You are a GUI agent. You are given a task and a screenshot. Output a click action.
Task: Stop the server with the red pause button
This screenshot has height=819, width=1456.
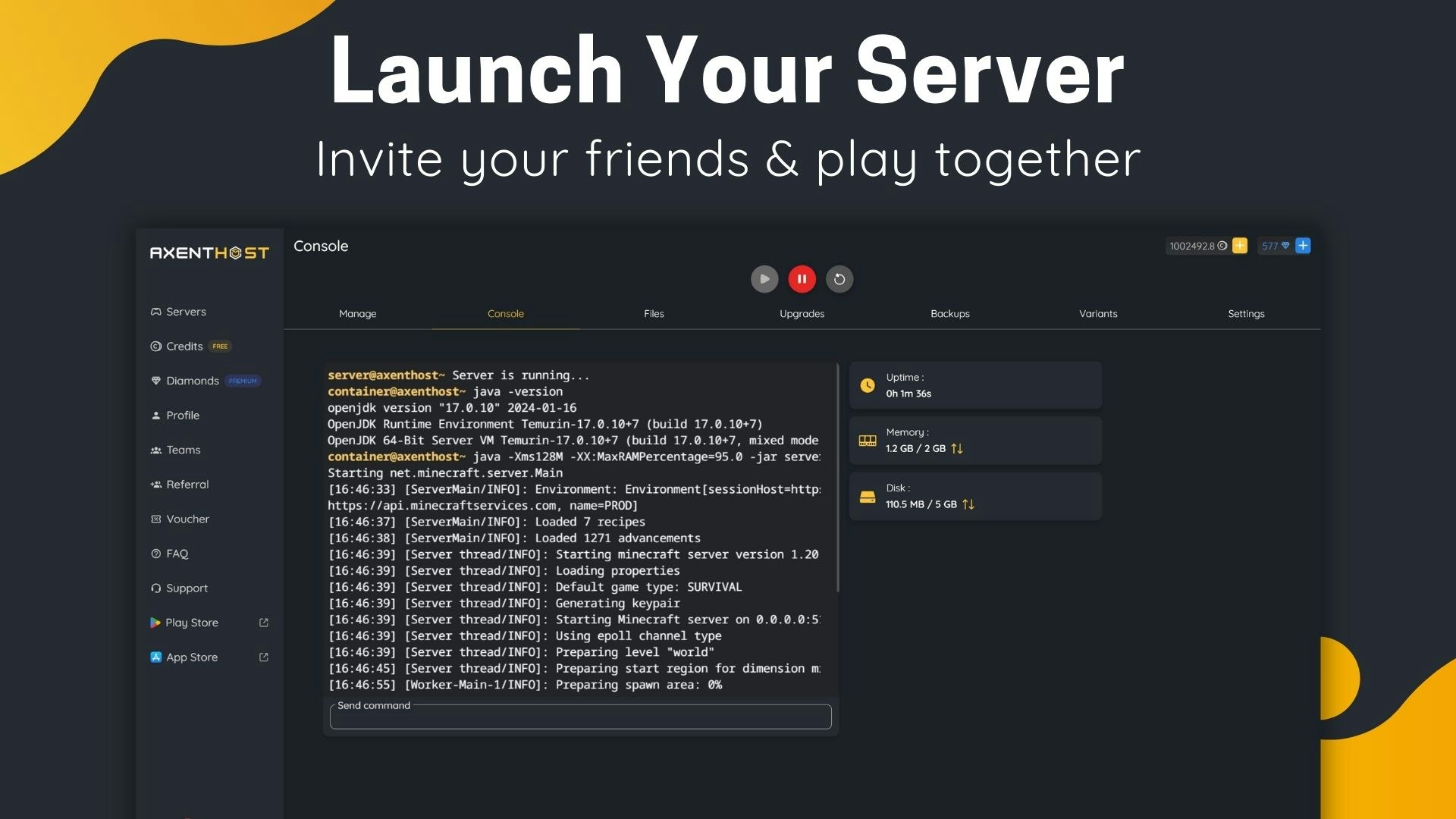click(x=802, y=279)
